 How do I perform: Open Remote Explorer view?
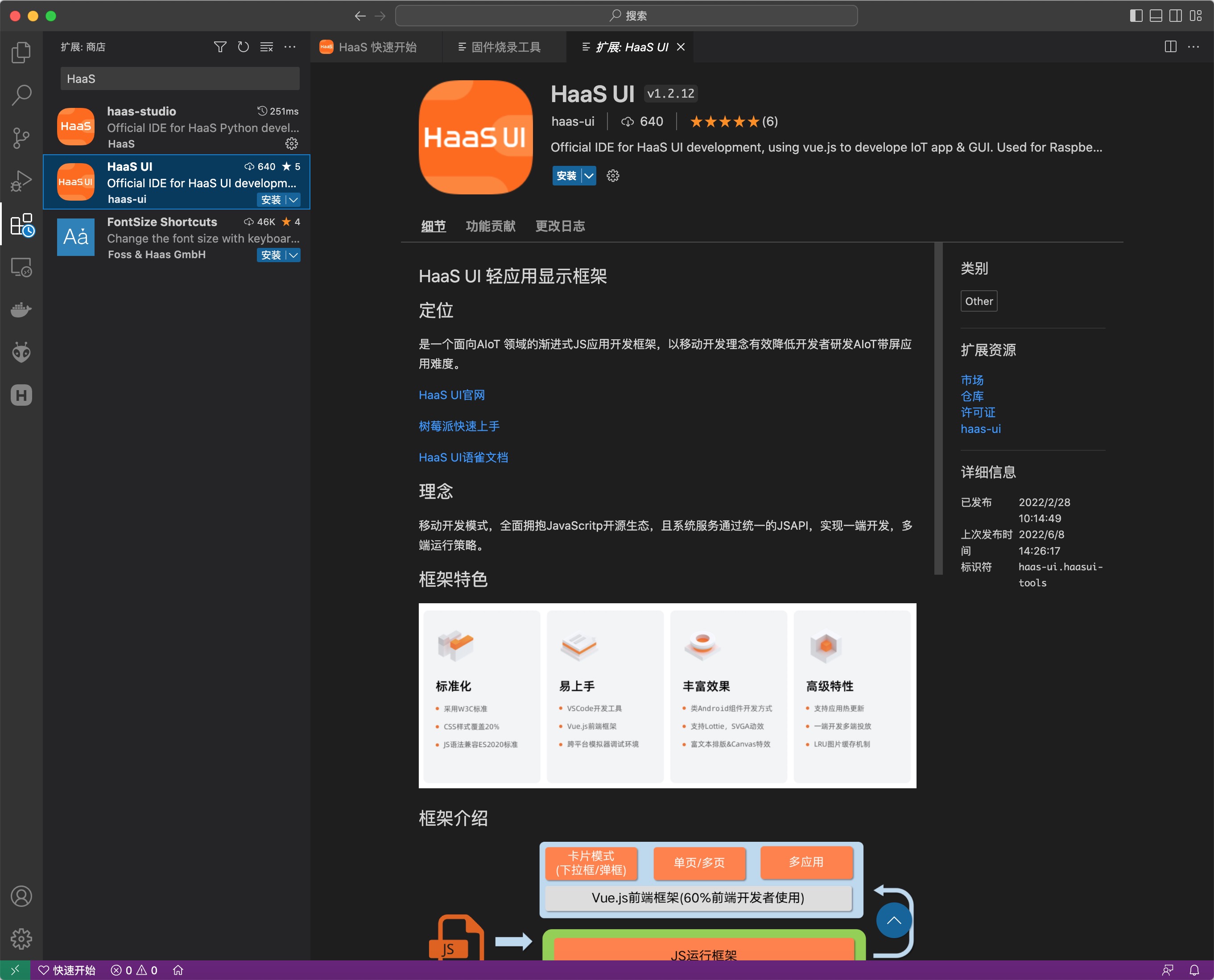[21, 267]
